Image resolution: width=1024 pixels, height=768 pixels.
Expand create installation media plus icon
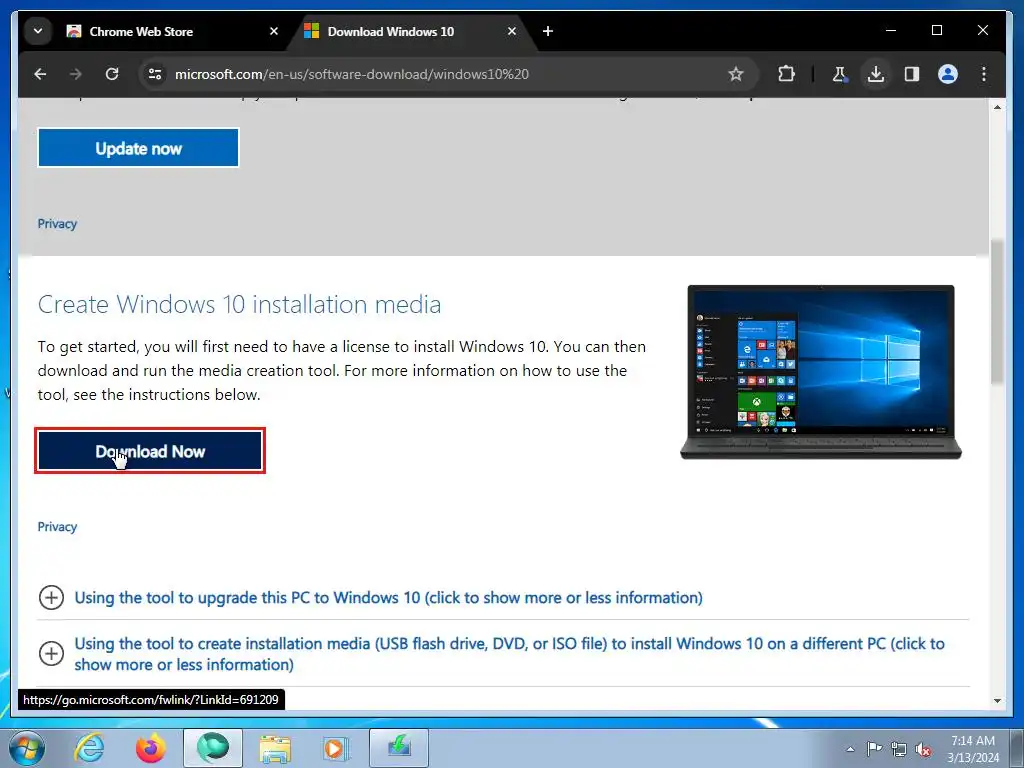(x=51, y=653)
